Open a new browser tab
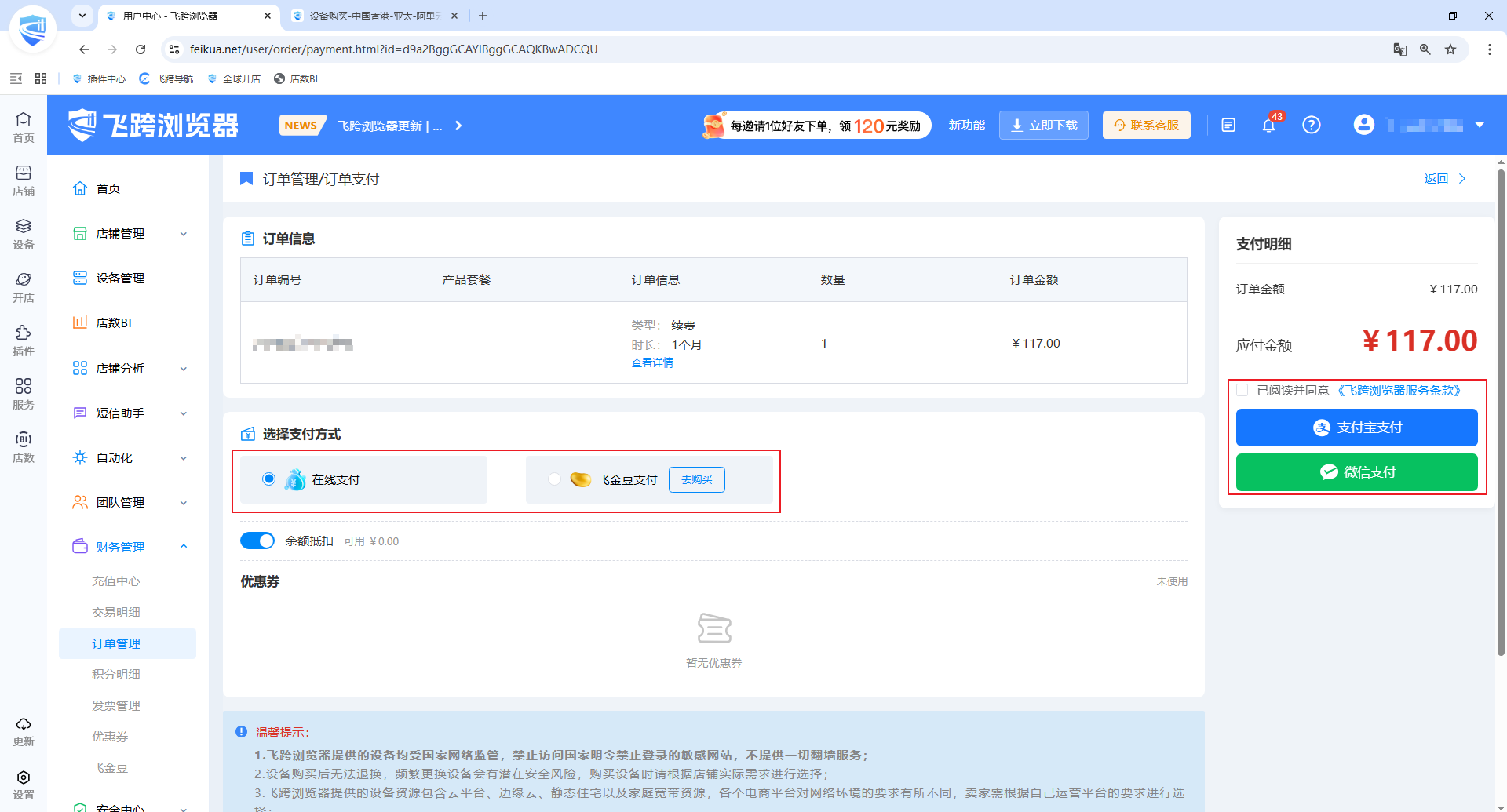 point(483,16)
